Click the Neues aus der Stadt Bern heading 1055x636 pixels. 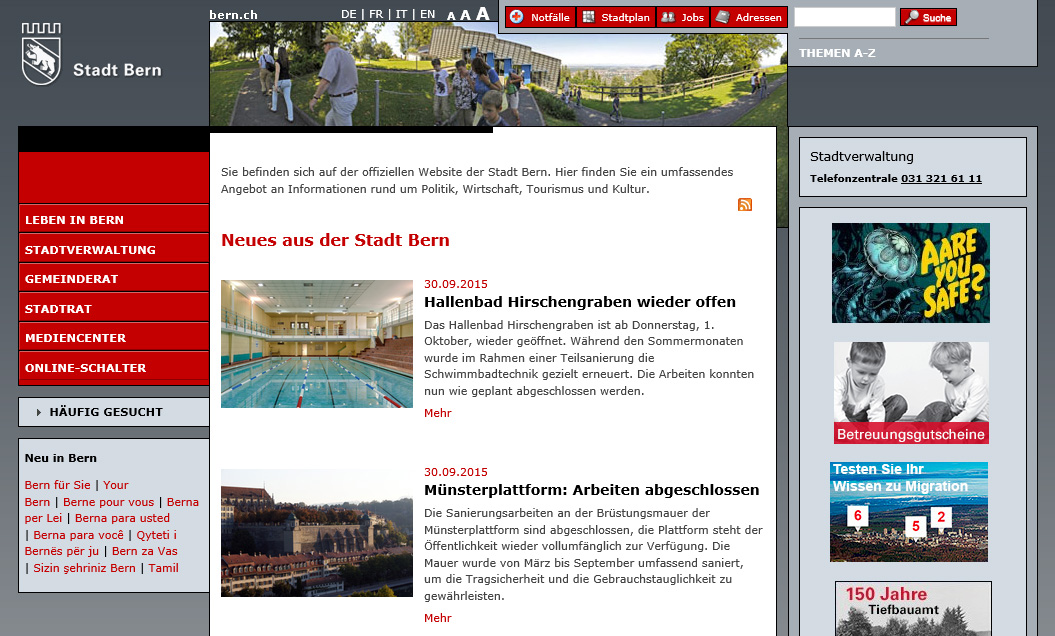[x=335, y=240]
